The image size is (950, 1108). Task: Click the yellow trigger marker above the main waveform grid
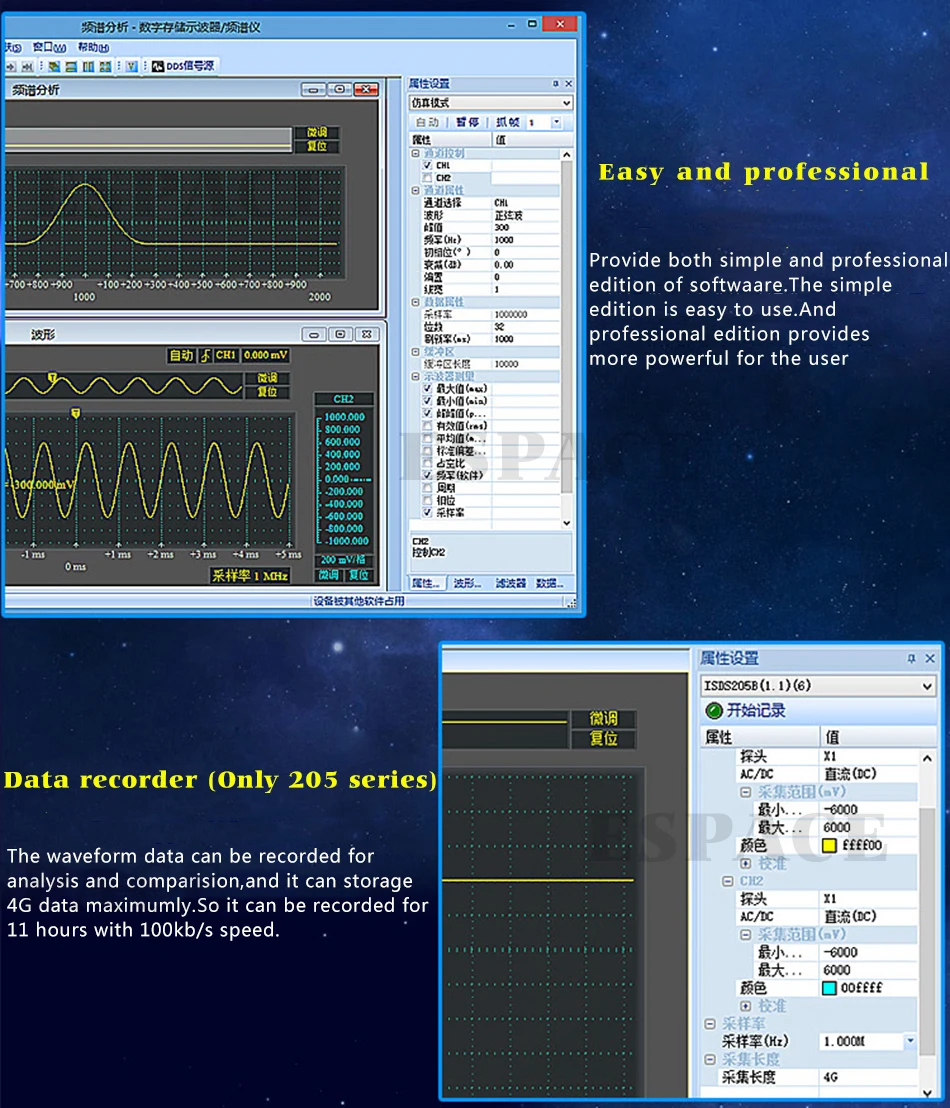[76, 412]
